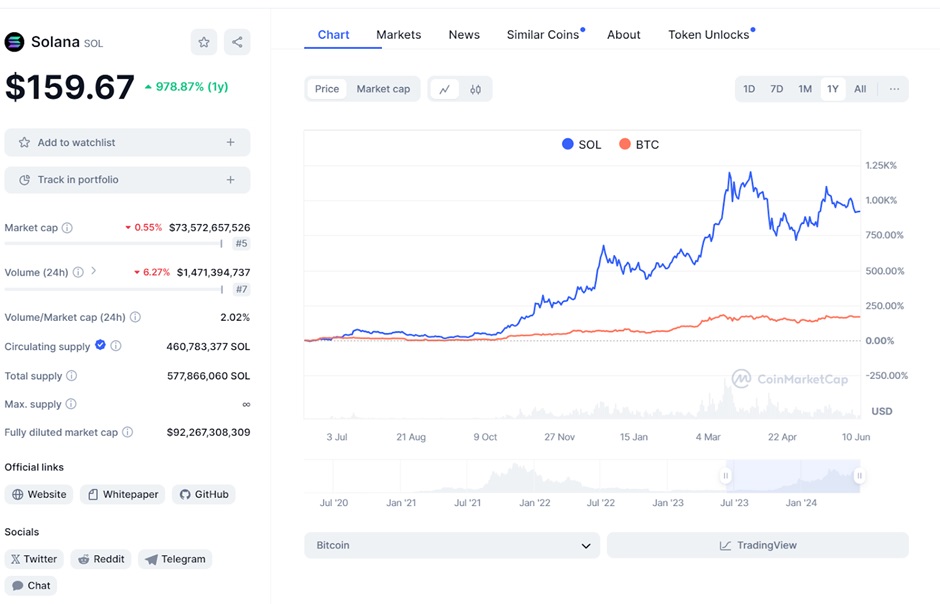
Task: Click info icon beside Total supply
Action: coord(71,376)
